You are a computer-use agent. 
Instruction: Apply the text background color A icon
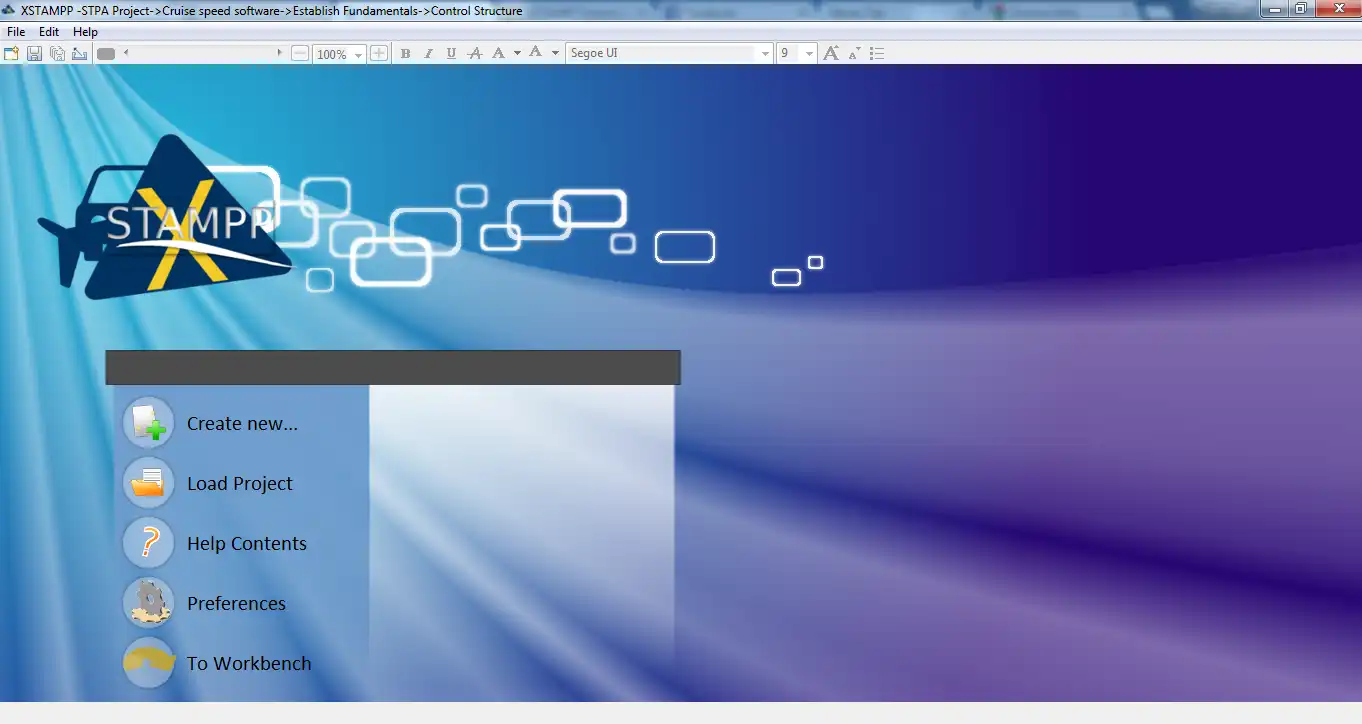click(536, 53)
